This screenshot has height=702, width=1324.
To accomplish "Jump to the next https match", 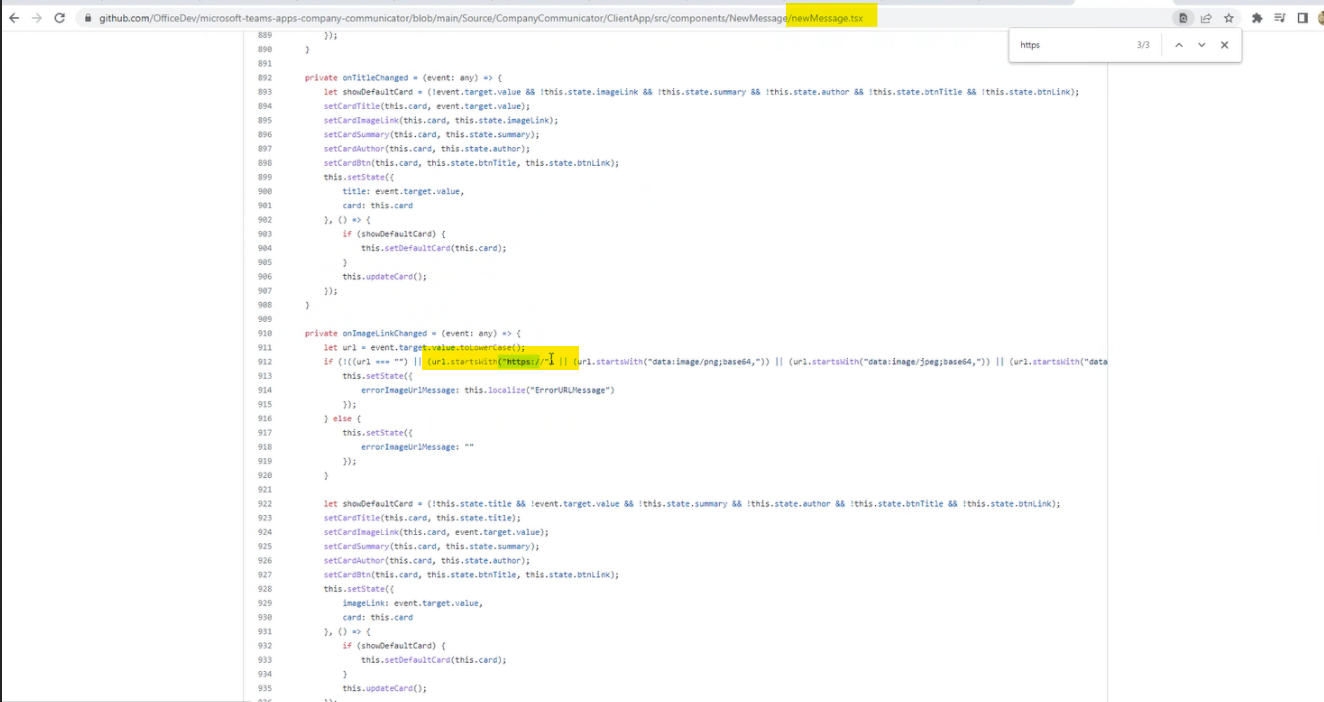I will point(1202,44).
